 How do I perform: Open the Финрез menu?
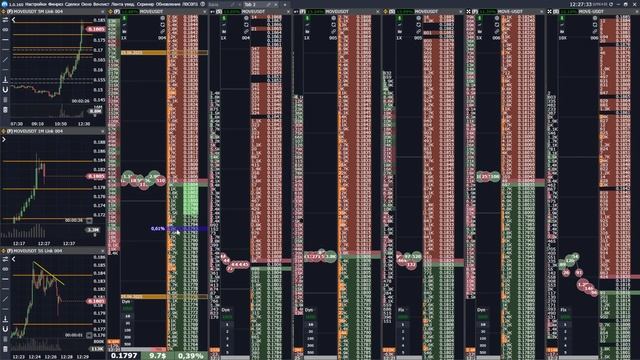[56, 4]
